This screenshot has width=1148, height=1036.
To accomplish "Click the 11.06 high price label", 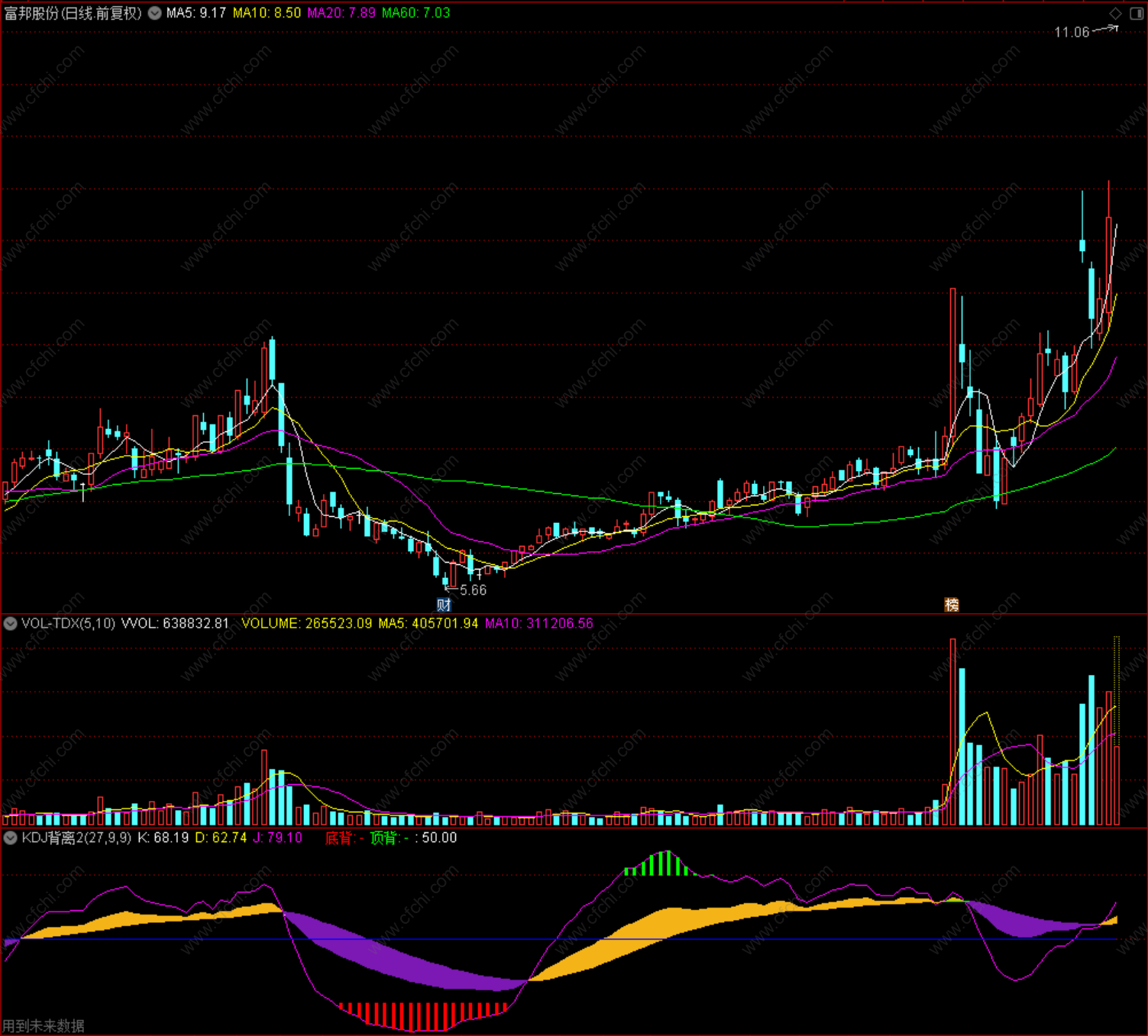I will click(1072, 32).
